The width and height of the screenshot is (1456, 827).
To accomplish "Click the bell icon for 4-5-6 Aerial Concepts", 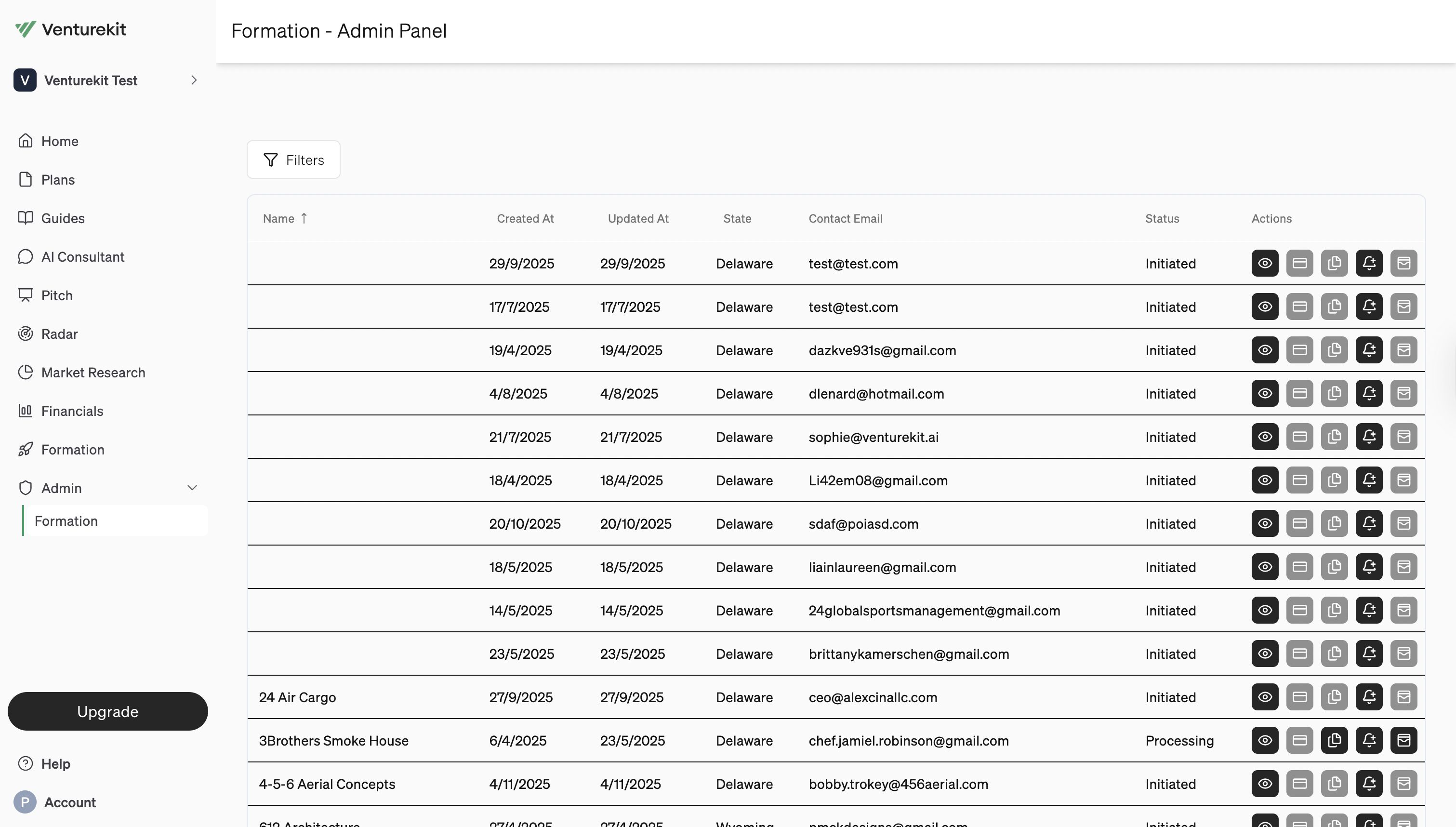I will pyautogui.click(x=1369, y=784).
